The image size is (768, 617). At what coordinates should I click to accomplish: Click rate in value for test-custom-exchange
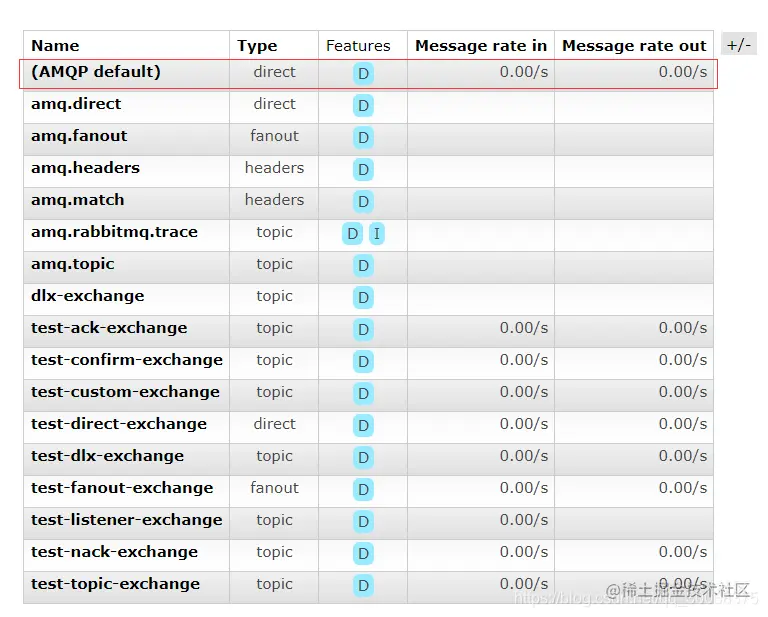click(x=524, y=392)
